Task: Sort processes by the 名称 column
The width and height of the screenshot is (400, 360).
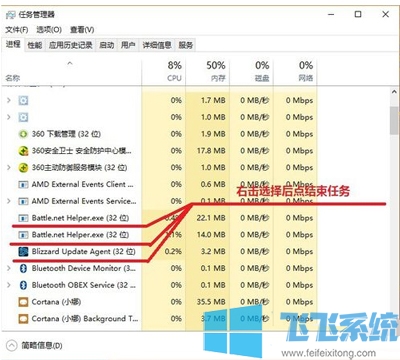Action: 13,78
